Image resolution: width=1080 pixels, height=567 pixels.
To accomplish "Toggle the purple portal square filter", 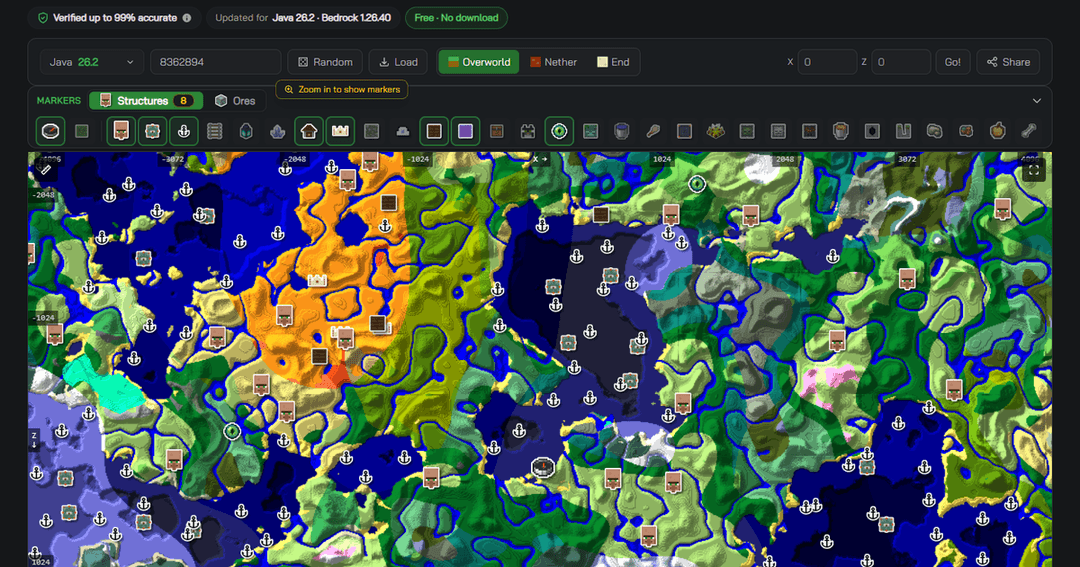I will coord(466,131).
